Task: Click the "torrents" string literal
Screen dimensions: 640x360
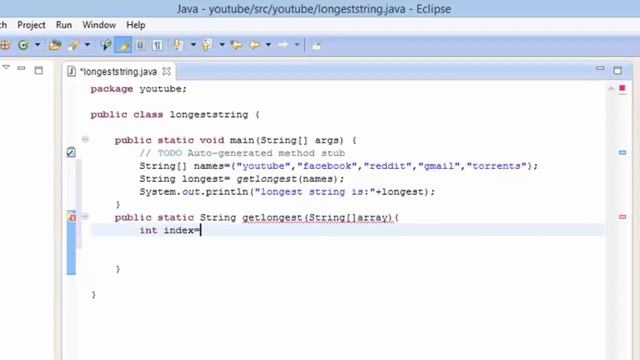Action: click(x=496, y=166)
